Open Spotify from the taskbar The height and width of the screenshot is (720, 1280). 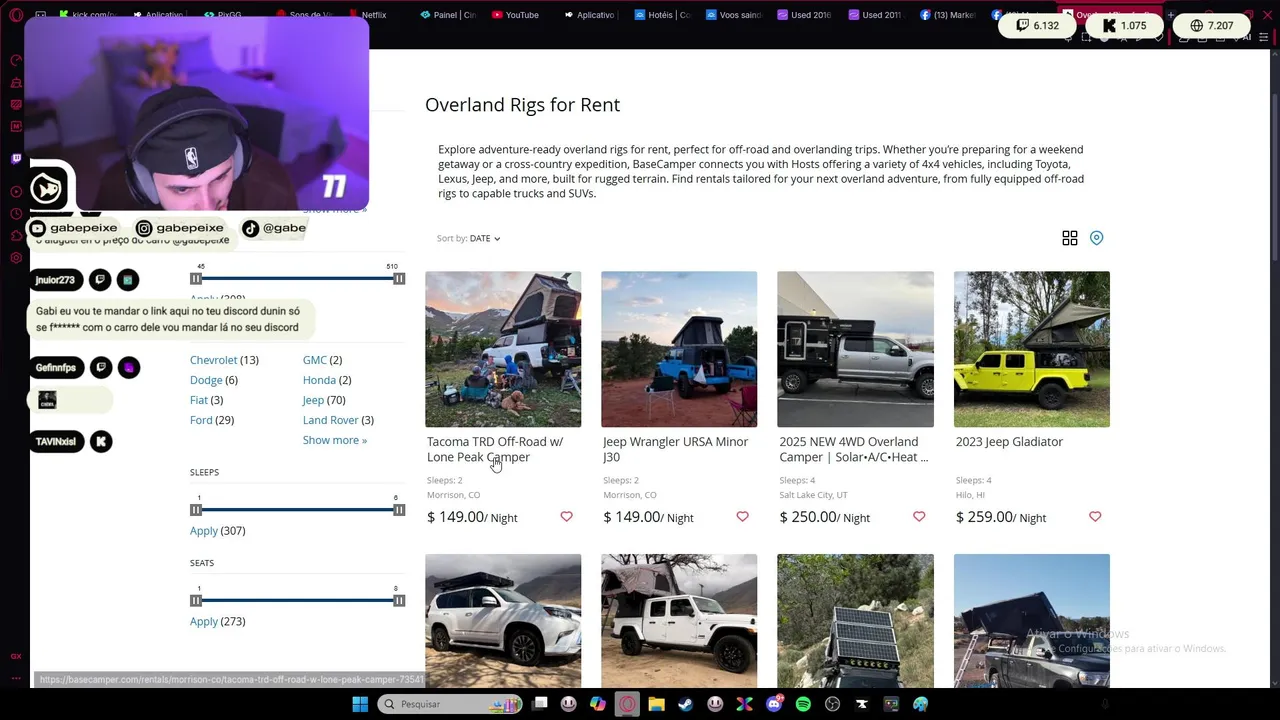pyautogui.click(x=803, y=704)
